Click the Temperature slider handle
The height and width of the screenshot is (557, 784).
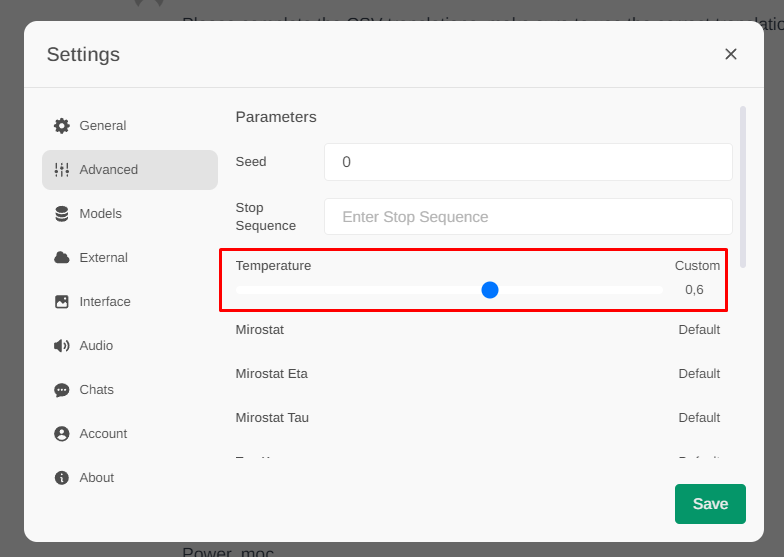490,290
